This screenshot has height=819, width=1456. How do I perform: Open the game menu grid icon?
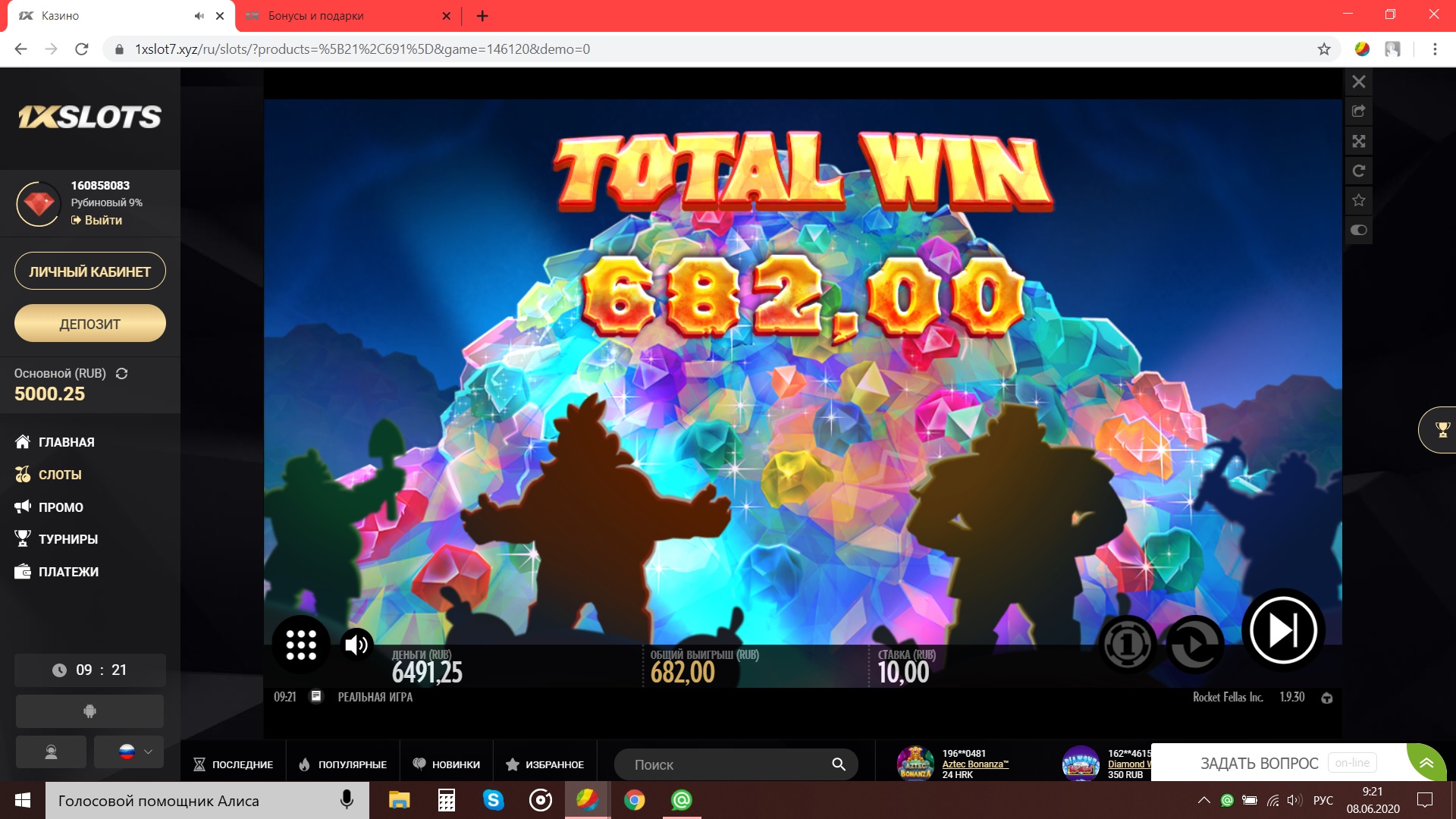[301, 645]
